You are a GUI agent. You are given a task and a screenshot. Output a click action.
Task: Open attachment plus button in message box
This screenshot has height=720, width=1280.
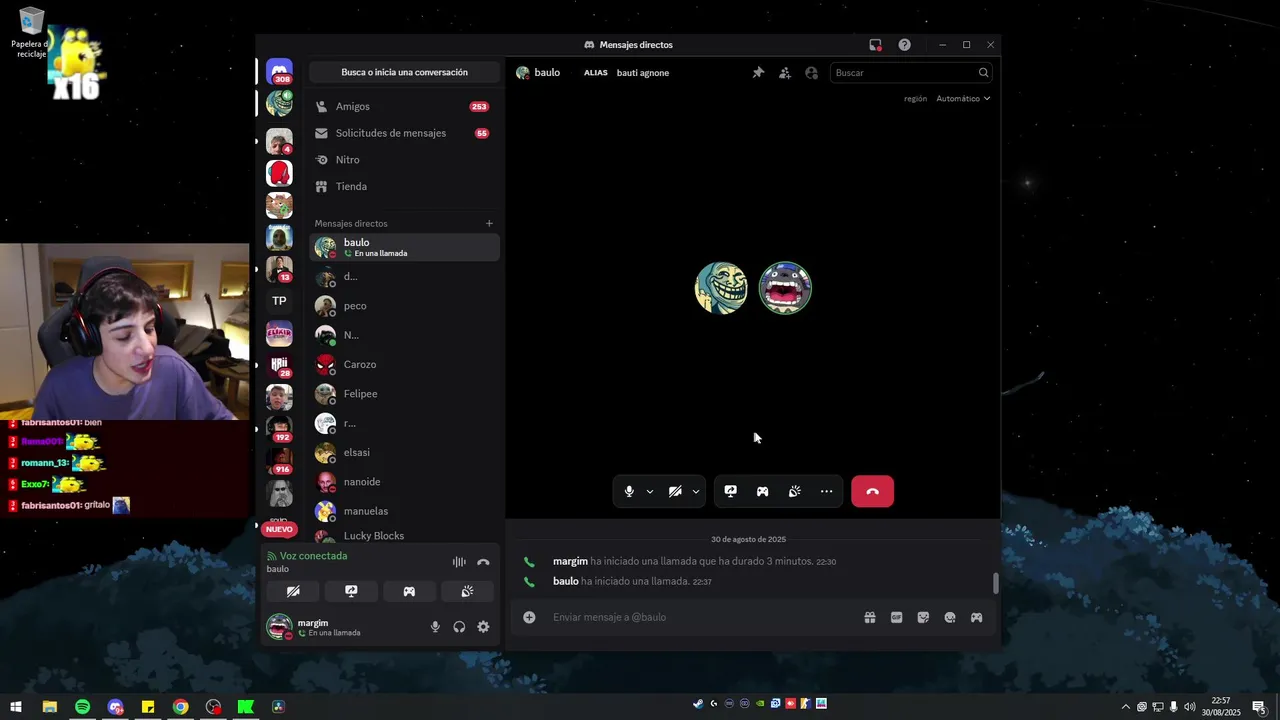point(529,617)
